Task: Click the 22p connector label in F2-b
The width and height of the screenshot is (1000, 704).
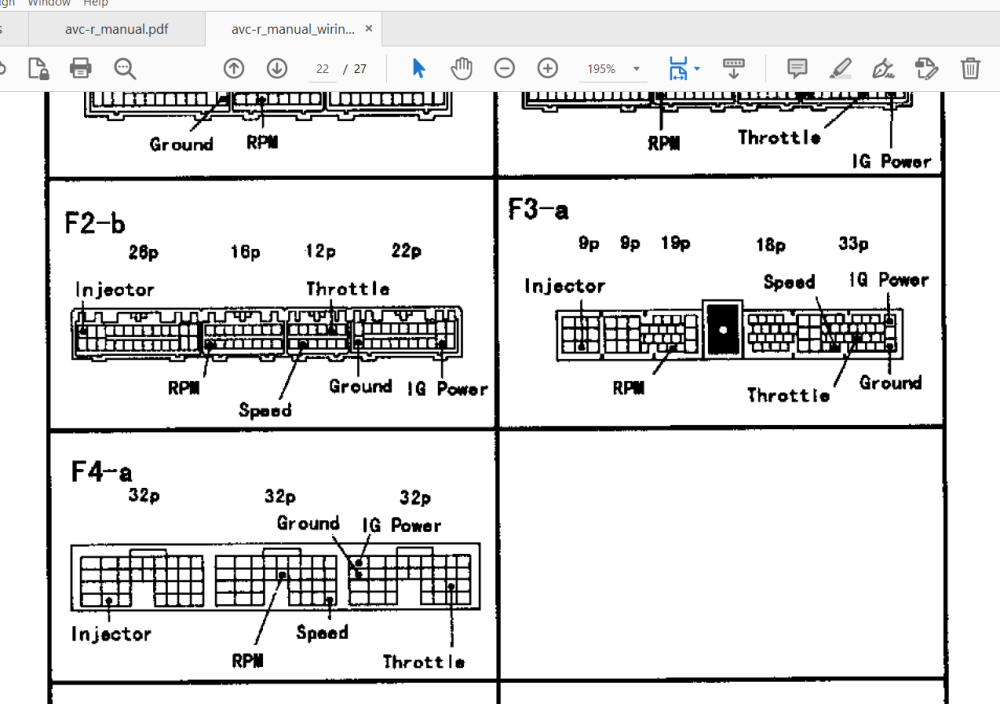Action: pyautogui.click(x=406, y=251)
